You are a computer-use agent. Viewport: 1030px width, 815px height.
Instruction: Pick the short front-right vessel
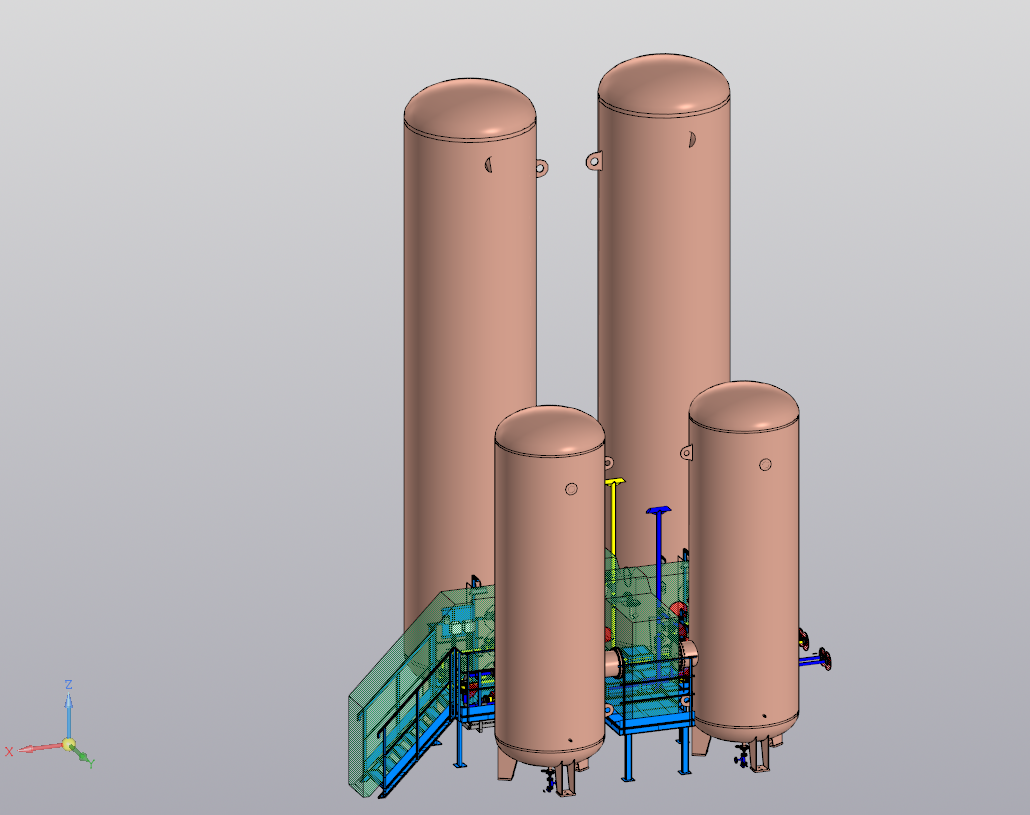(x=743, y=560)
